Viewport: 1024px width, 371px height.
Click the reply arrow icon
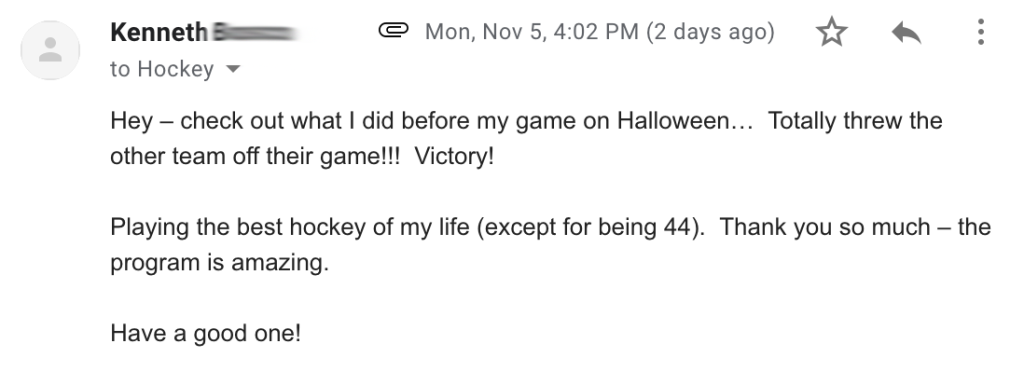coord(906,32)
